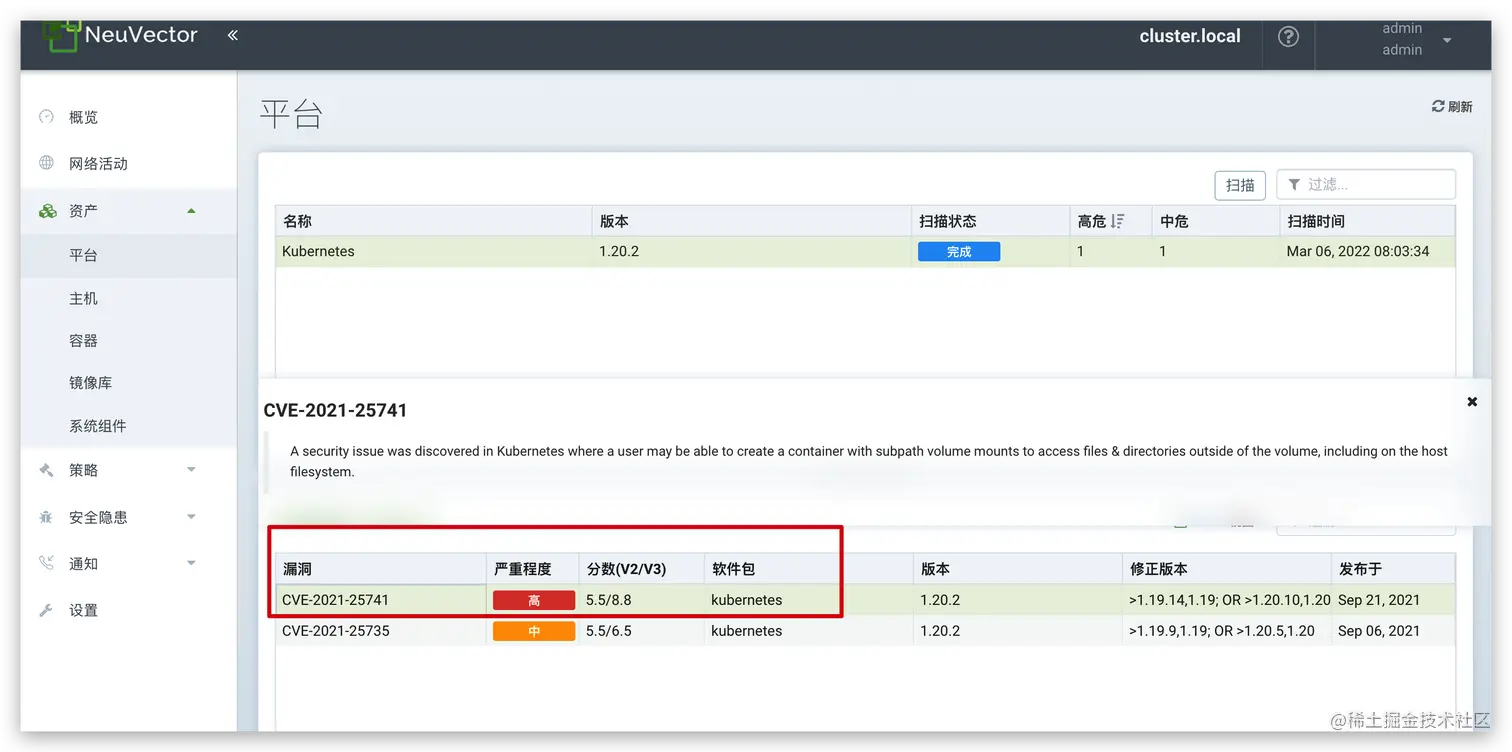Collapse the 资产 section arrow
The width and height of the screenshot is (1512, 752).
click(x=191, y=210)
